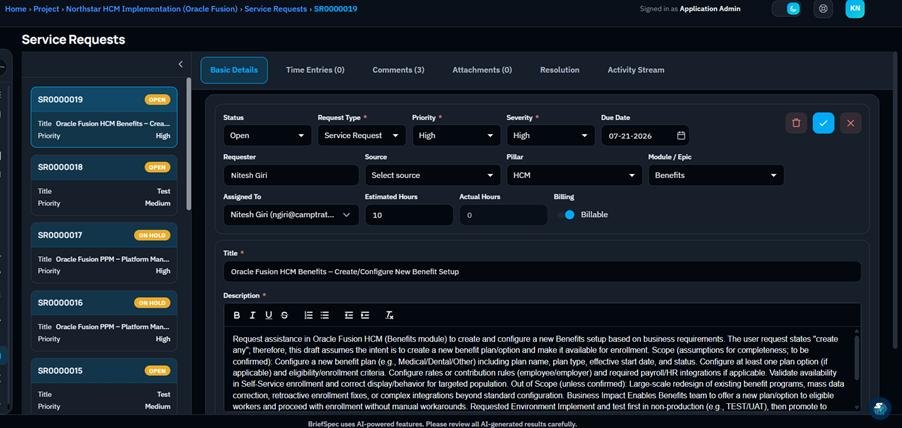Image resolution: width=902 pixels, height=428 pixels.
Task: Select the SR0000017 request card
Action: pos(104,253)
